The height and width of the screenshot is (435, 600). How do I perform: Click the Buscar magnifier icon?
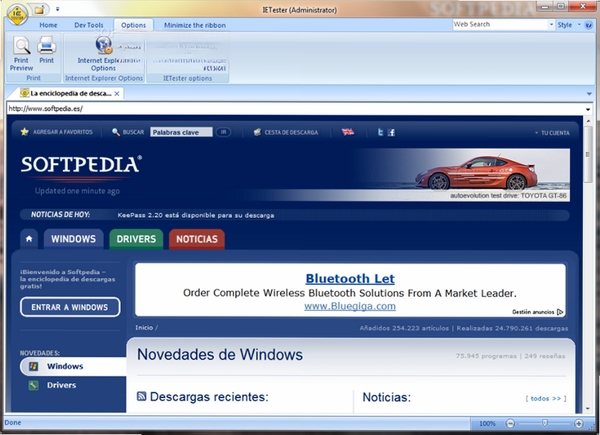(x=116, y=132)
